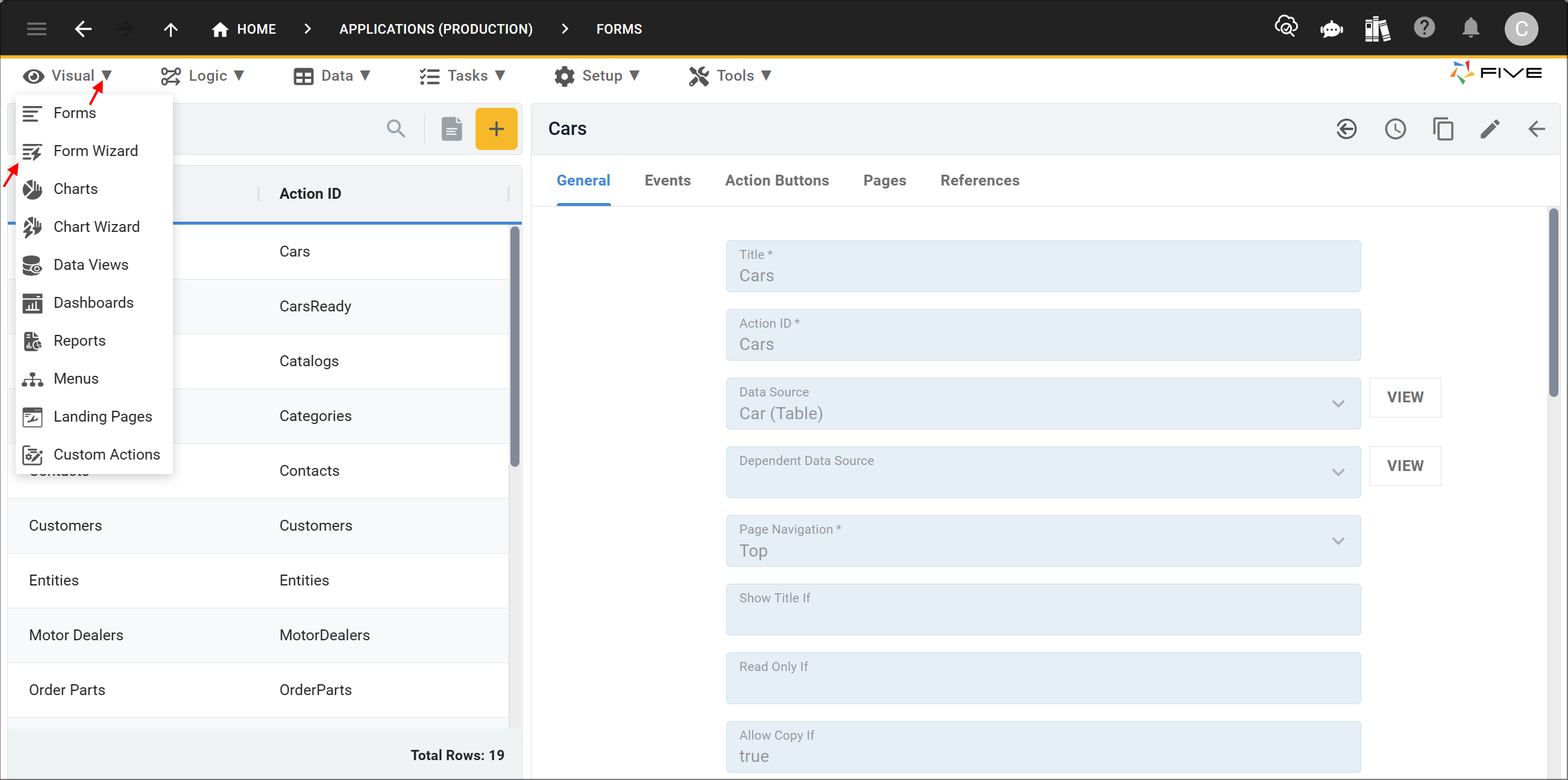Viewport: 1568px width, 780px height.
Task: Click the Allow Copy If field
Action: [1043, 747]
